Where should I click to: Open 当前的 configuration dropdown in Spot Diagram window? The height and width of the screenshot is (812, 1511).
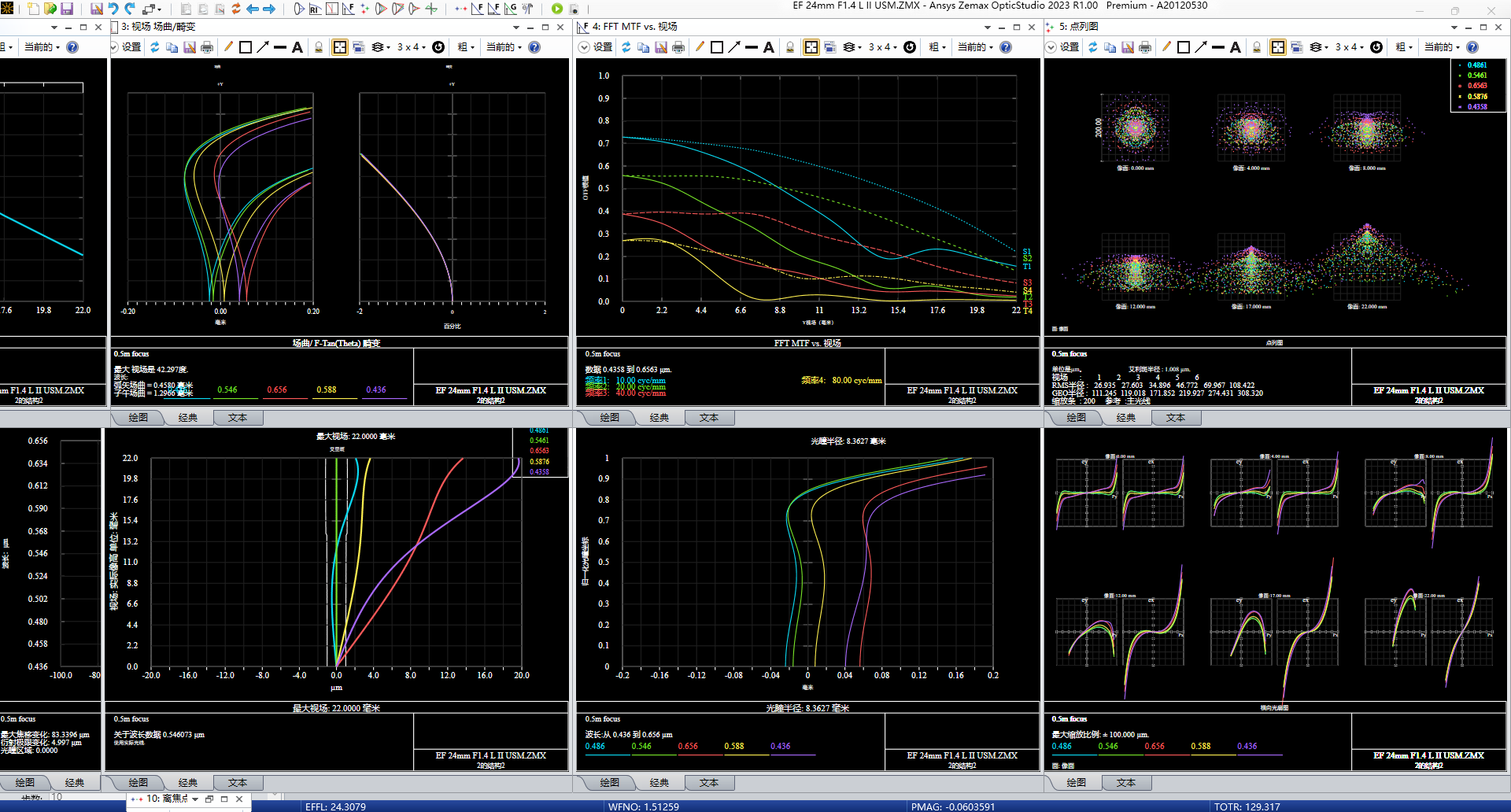(x=1442, y=47)
